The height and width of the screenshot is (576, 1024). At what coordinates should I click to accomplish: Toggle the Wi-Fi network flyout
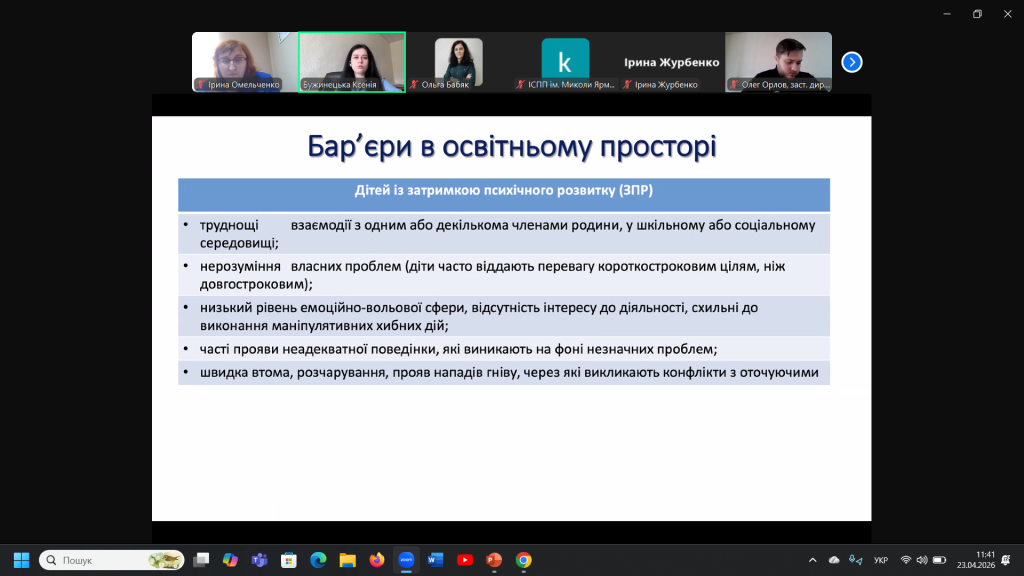[x=906, y=560]
